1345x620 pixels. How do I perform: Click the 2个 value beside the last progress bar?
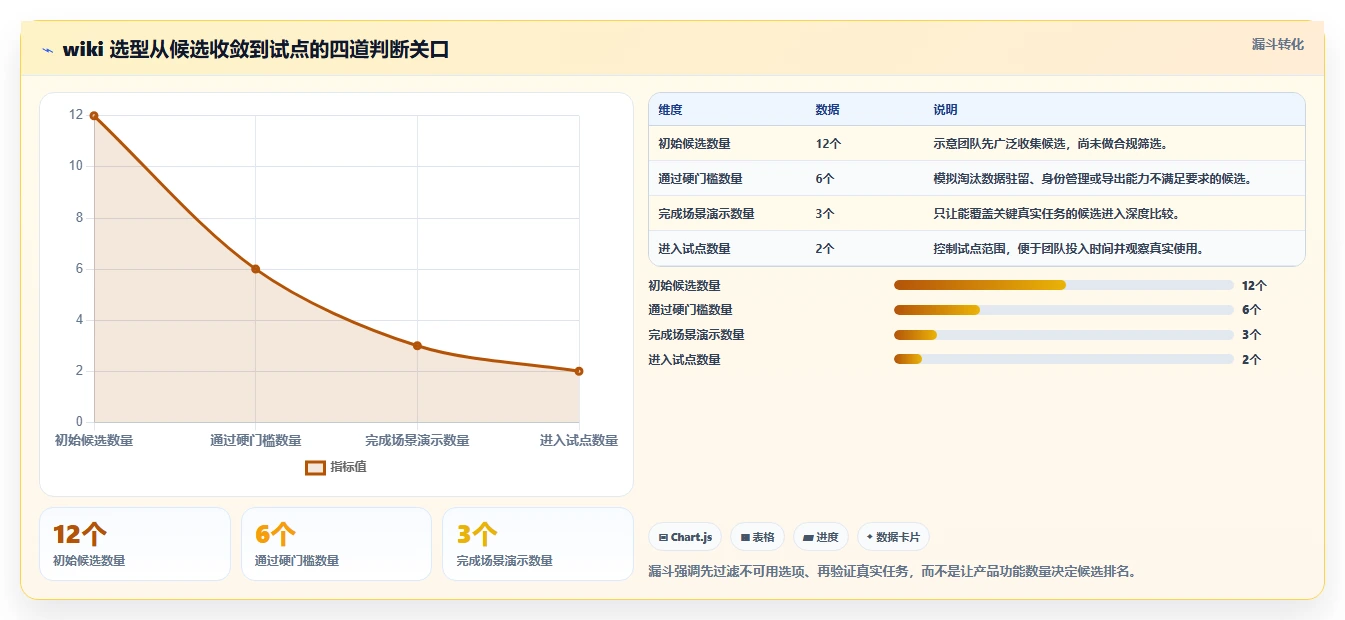(x=1251, y=360)
